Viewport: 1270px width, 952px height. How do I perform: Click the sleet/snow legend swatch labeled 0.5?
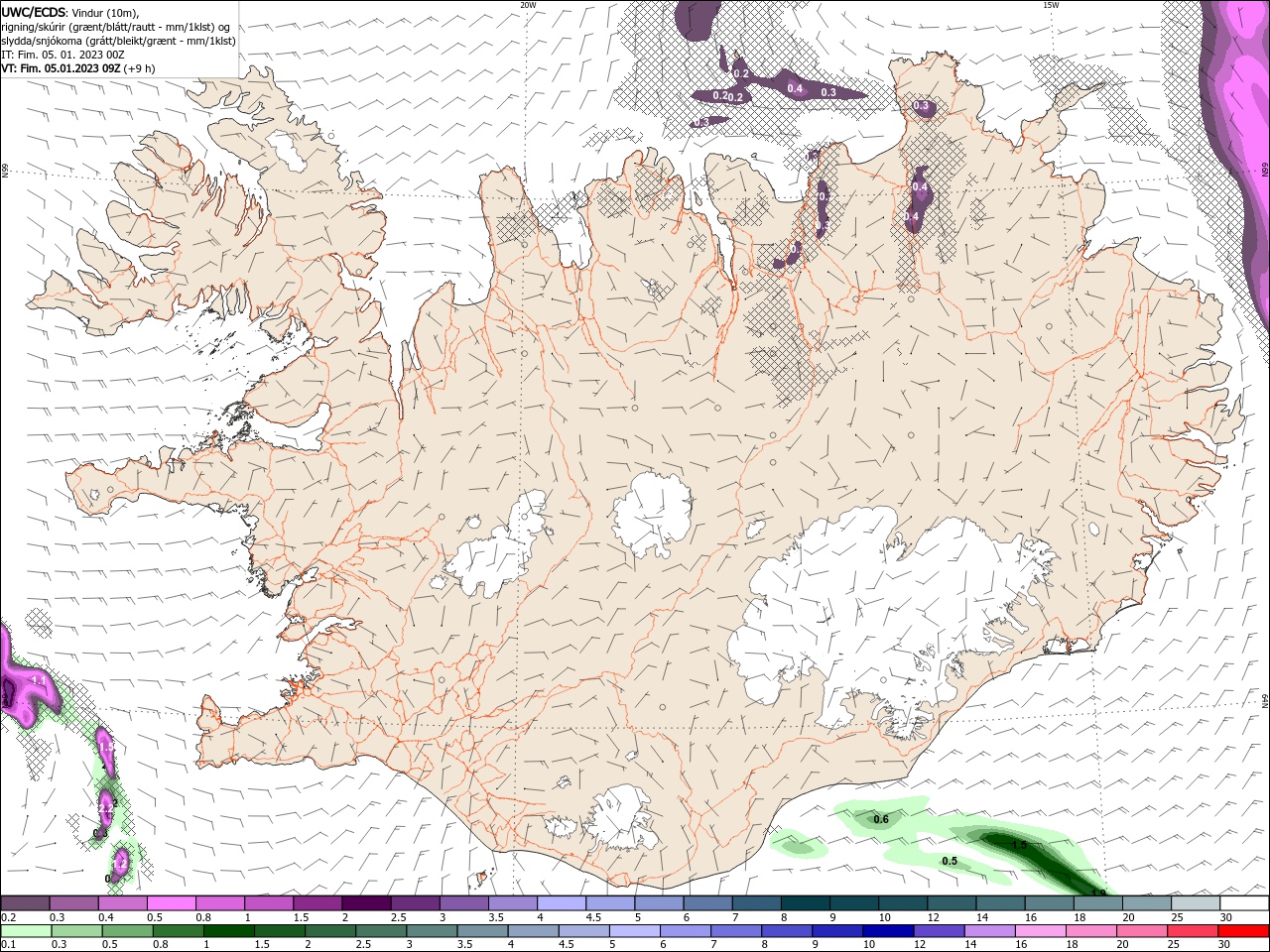[x=171, y=903]
